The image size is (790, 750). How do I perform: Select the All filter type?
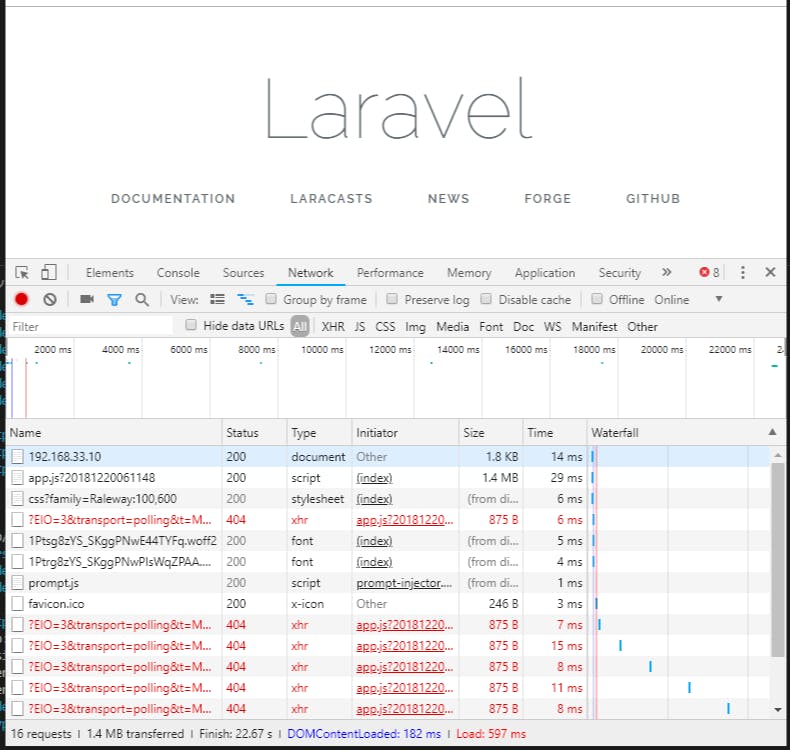[300, 327]
